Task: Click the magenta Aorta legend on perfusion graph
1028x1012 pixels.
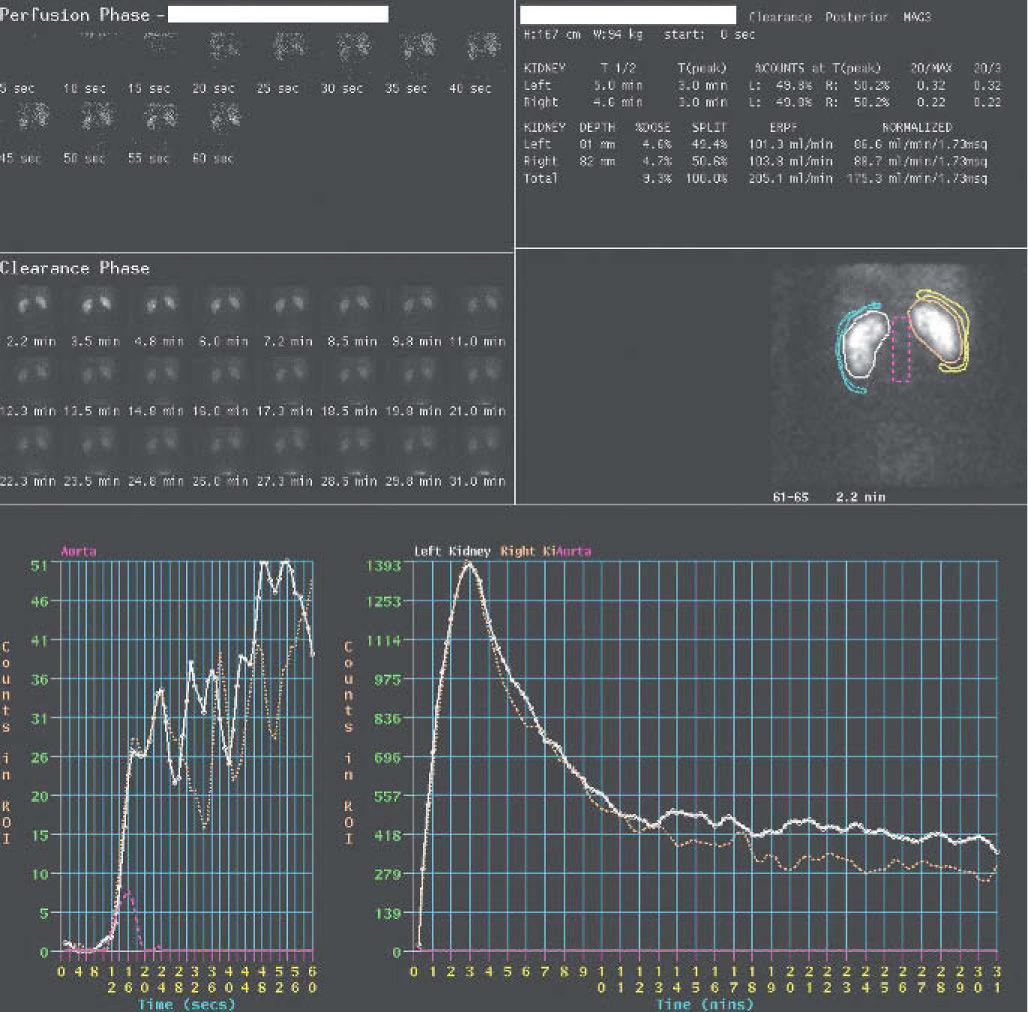Action: (x=79, y=551)
